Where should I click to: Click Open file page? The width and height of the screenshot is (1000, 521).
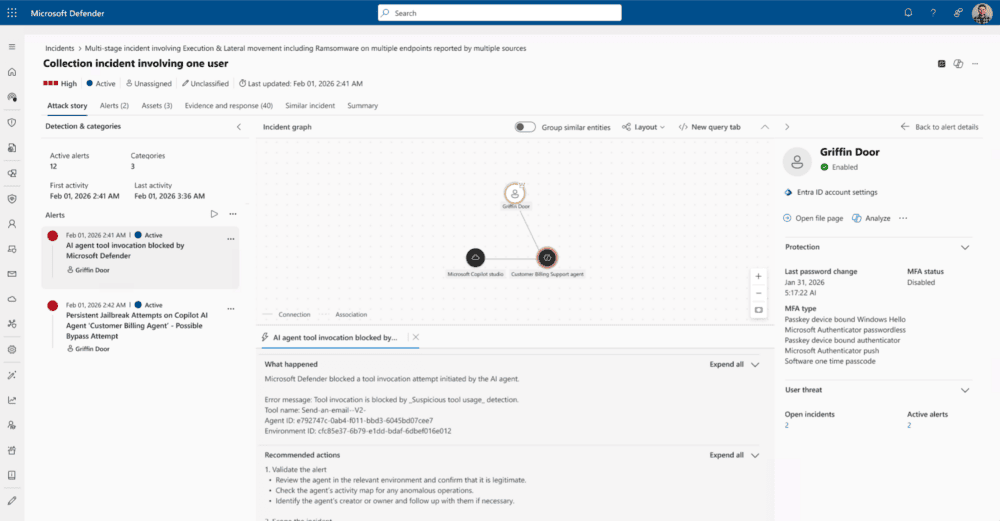pyautogui.click(x=813, y=218)
